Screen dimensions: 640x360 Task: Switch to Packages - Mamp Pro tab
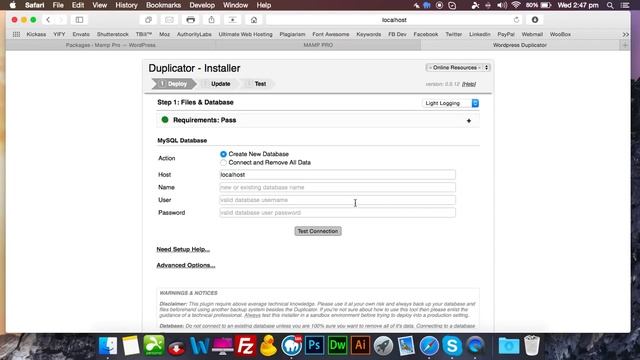pos(111,45)
